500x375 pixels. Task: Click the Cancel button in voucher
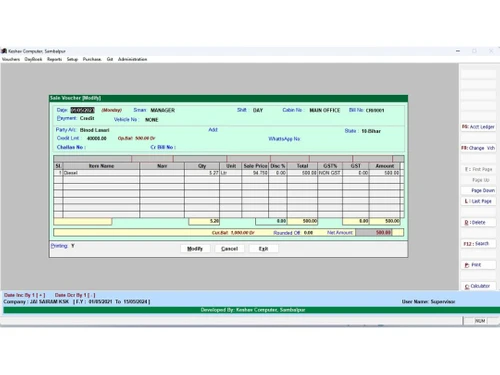pos(229,249)
